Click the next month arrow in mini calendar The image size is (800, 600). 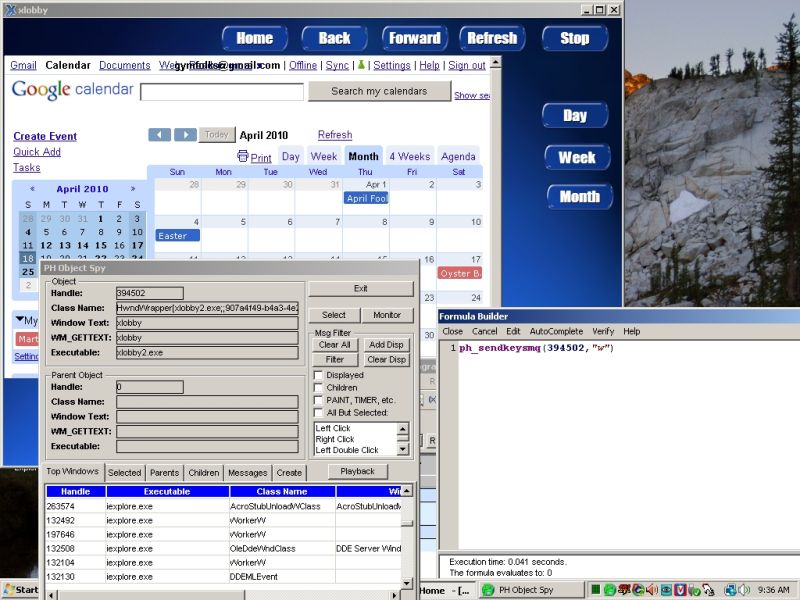coord(133,189)
